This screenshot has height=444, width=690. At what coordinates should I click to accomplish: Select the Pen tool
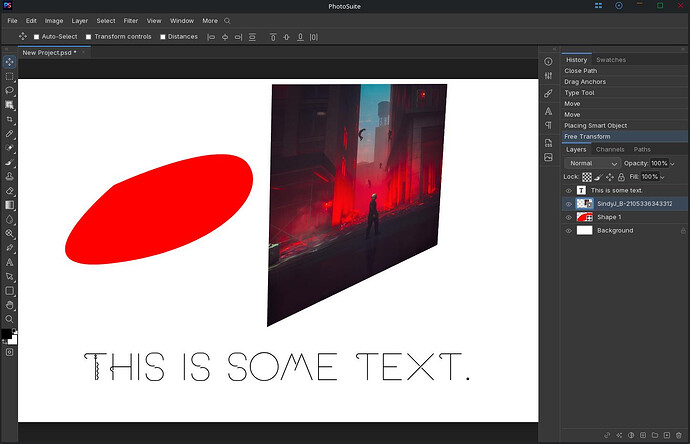[9, 248]
